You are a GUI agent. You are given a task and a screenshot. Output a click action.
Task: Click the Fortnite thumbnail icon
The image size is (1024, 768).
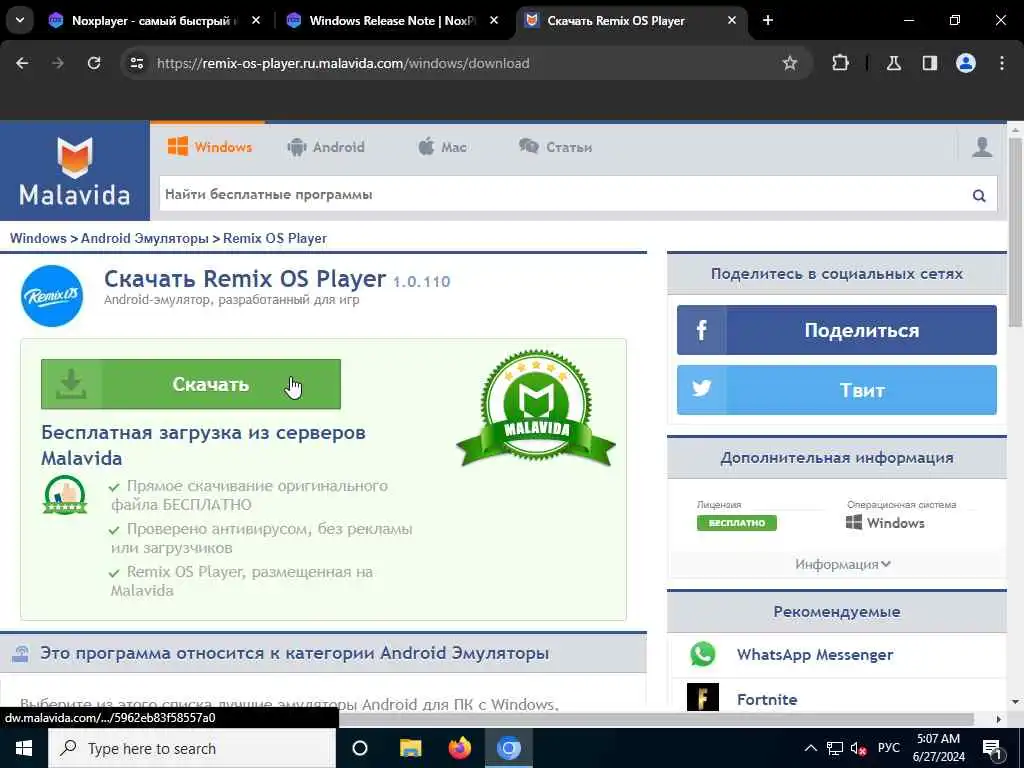point(703,697)
